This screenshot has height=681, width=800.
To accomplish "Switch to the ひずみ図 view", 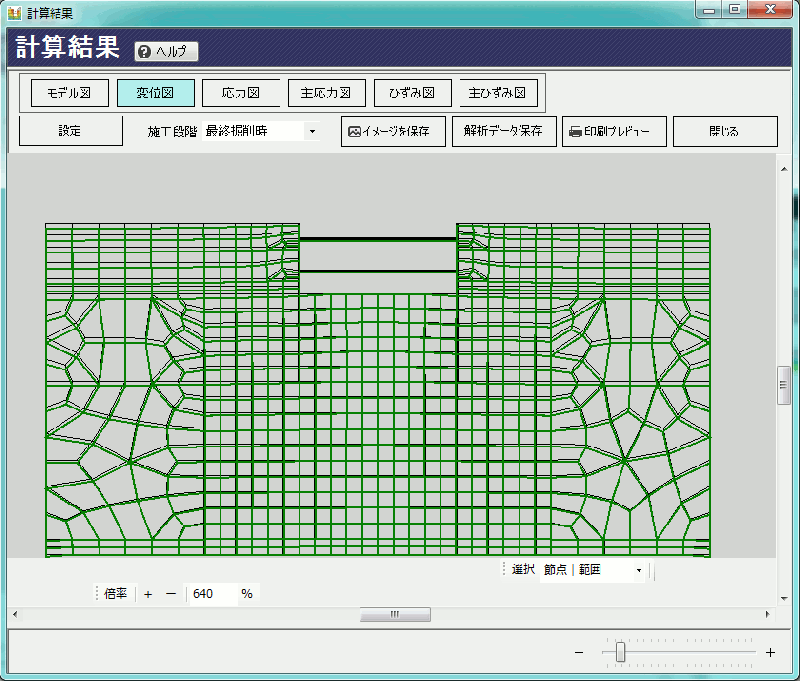I will pyautogui.click(x=413, y=93).
